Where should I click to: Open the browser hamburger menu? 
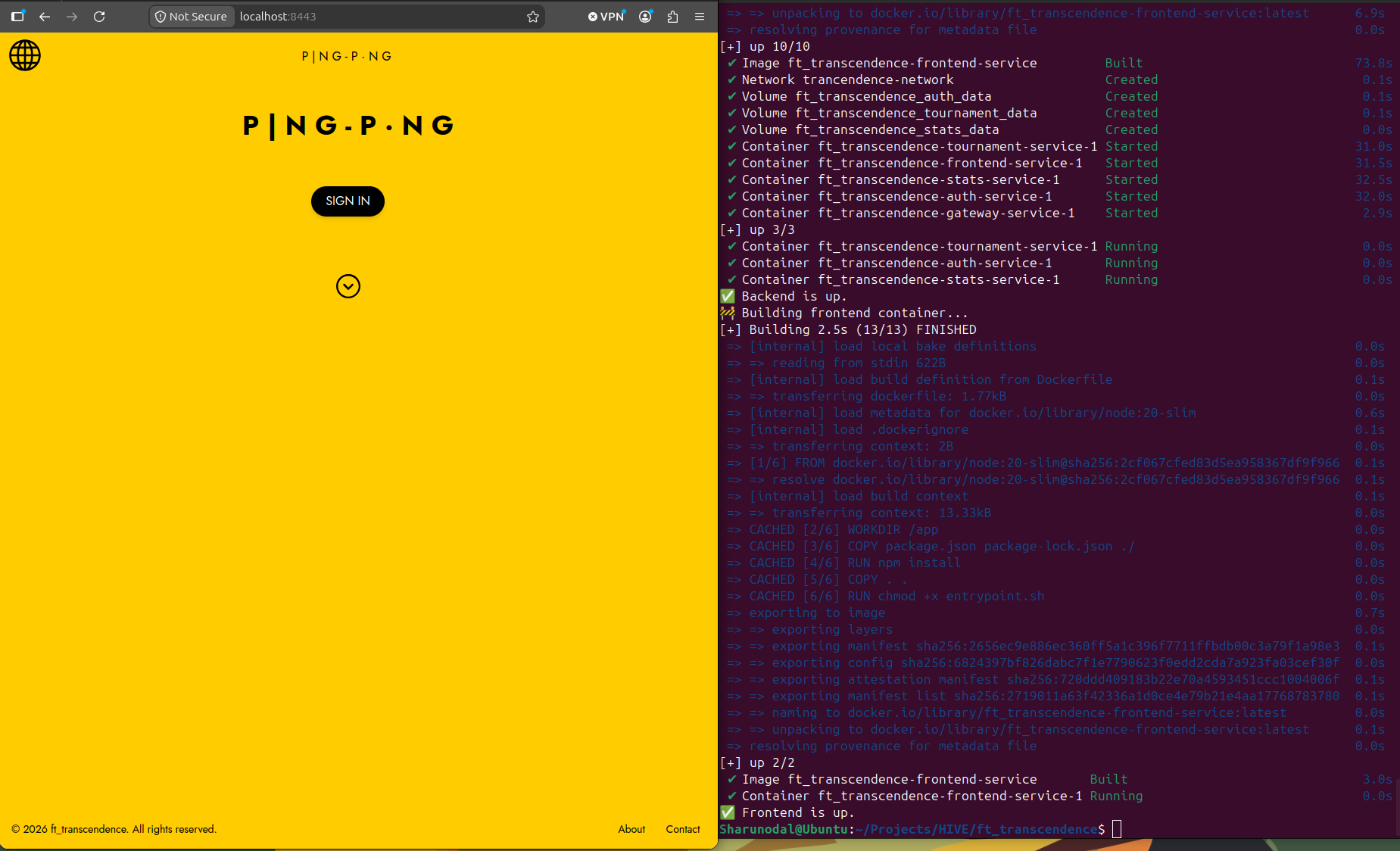point(700,17)
